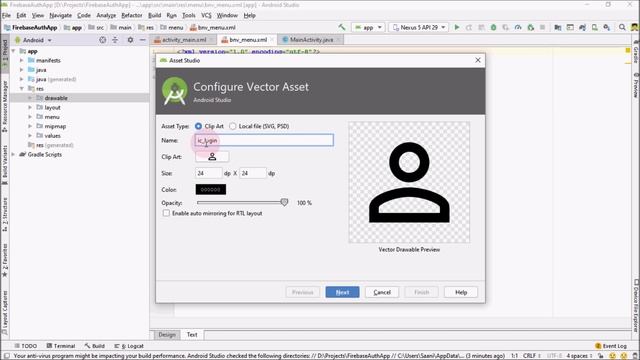Click the Vector Drawable Preview image
Screen dimensions: 640x360
pyautogui.click(x=409, y=182)
